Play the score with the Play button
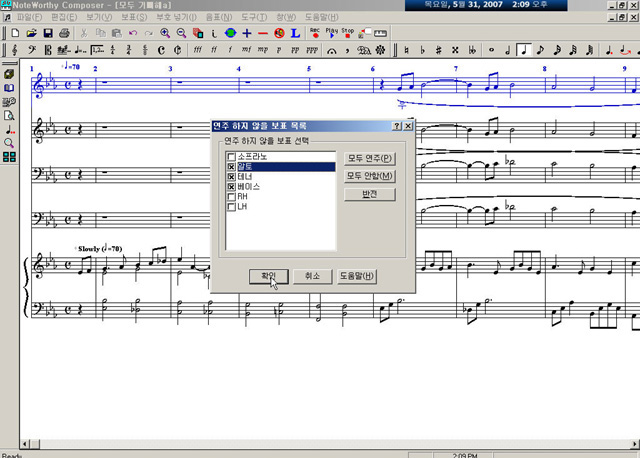Screen dimensions: 640x458 331,33
